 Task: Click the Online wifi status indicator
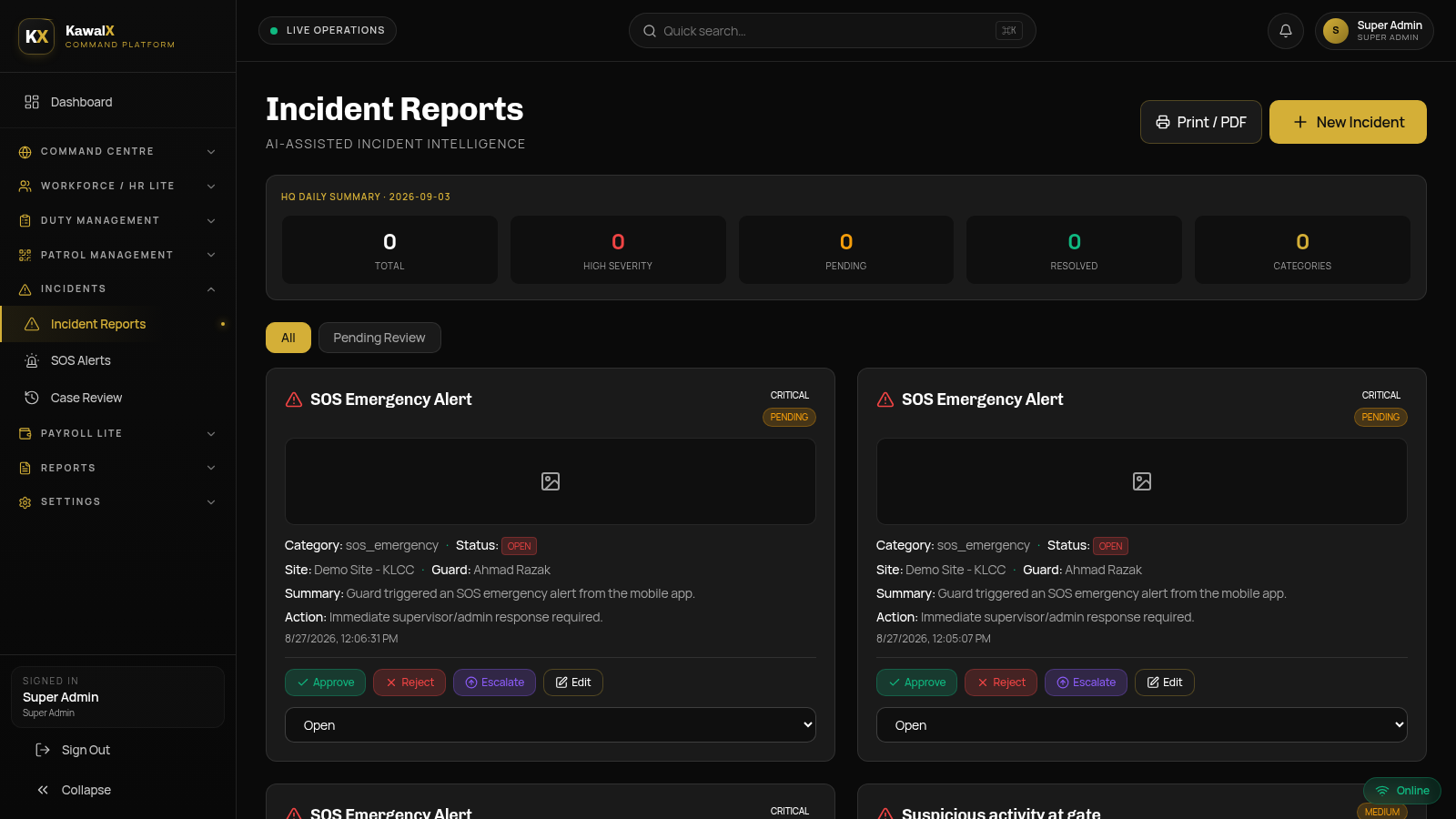[x=1402, y=791]
